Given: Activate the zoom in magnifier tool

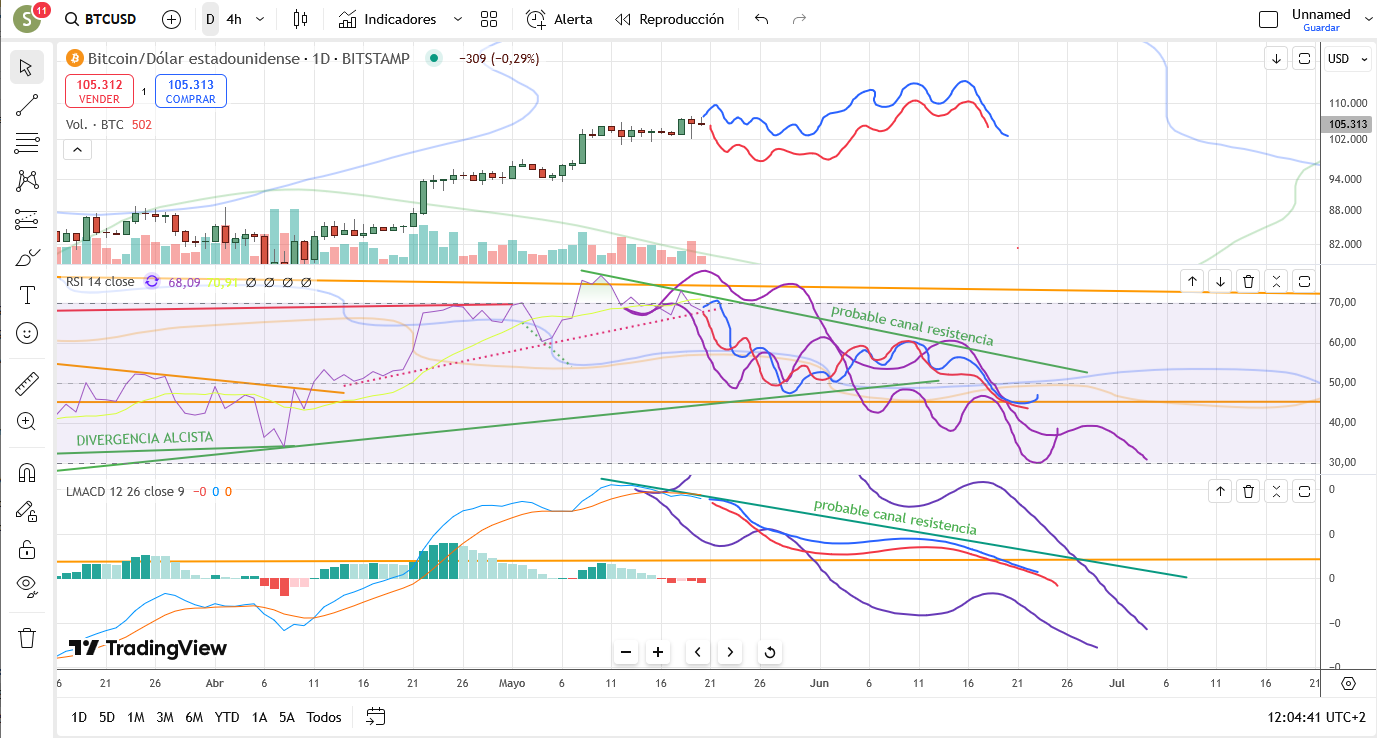Looking at the screenshot, I should click(x=27, y=421).
